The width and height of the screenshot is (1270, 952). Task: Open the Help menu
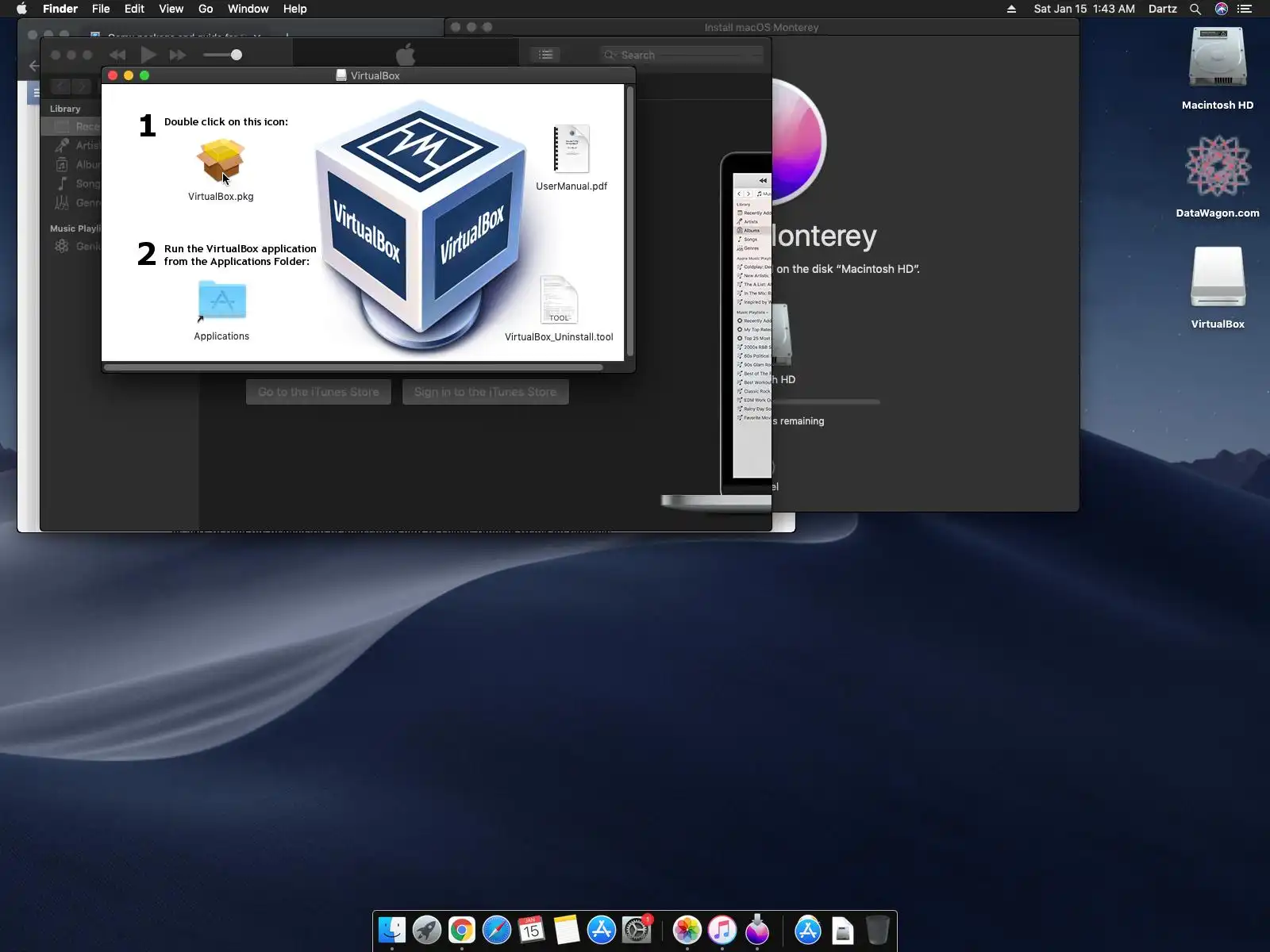294,9
